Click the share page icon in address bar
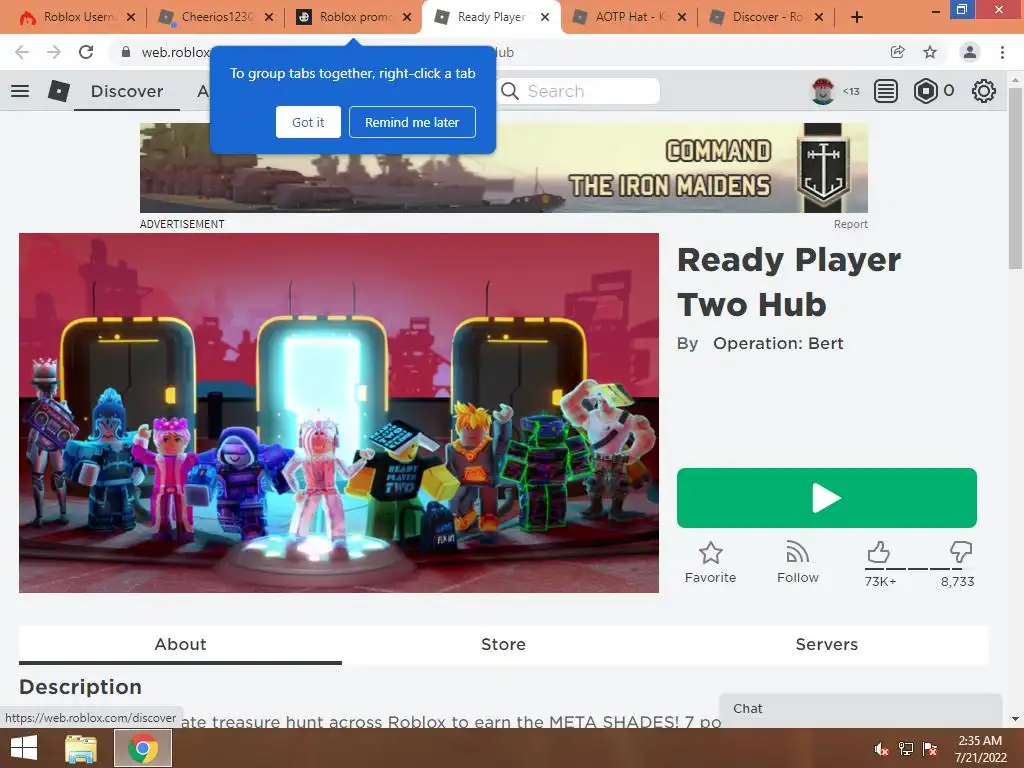Image resolution: width=1024 pixels, height=768 pixels. (x=898, y=52)
